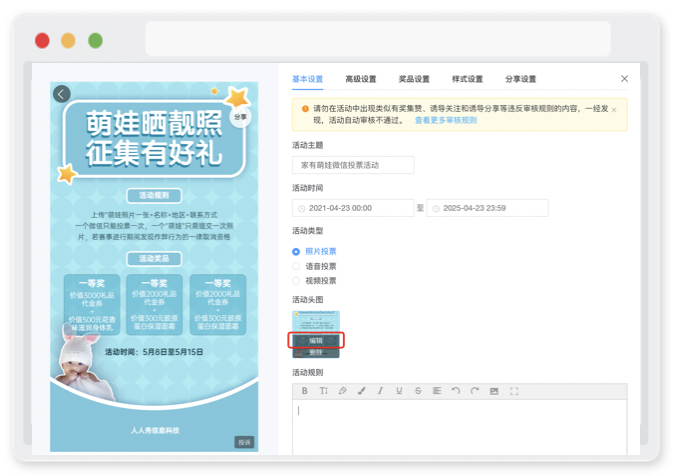Screen dimensions: 674x476
Task: Click the prize card with 价值3000礼品代金券
Action: tap(92, 305)
